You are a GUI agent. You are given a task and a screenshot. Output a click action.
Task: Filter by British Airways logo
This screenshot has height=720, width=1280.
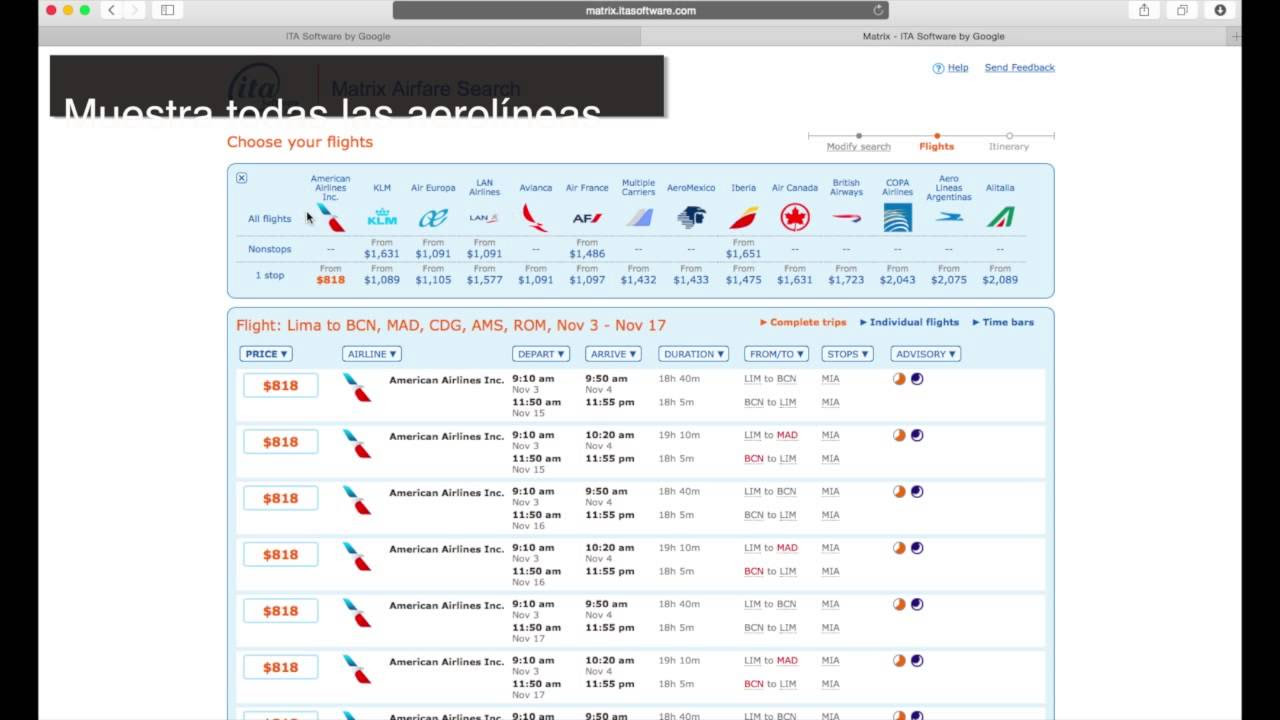pos(846,217)
